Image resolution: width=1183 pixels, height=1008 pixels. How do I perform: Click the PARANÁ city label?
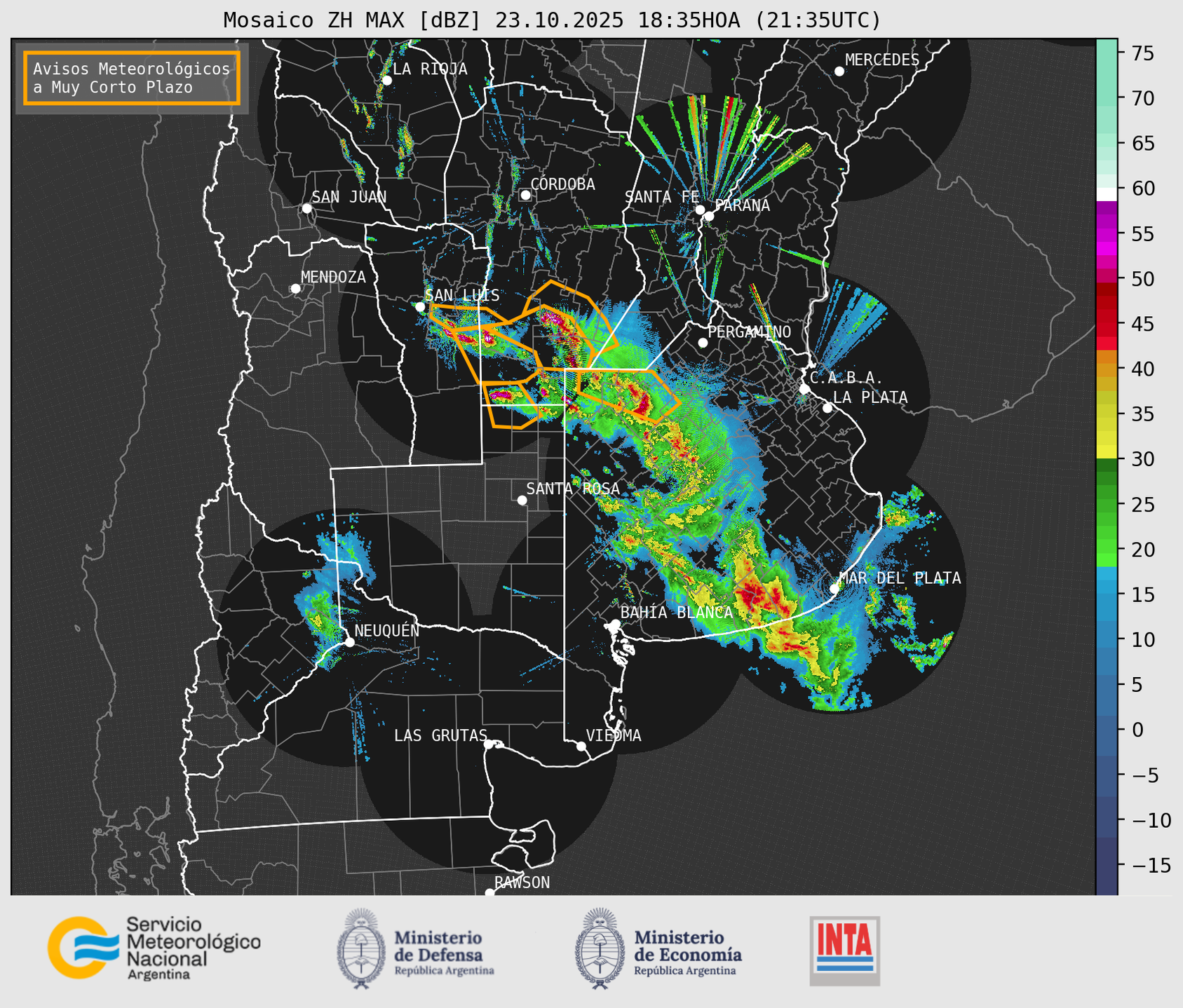(742, 205)
